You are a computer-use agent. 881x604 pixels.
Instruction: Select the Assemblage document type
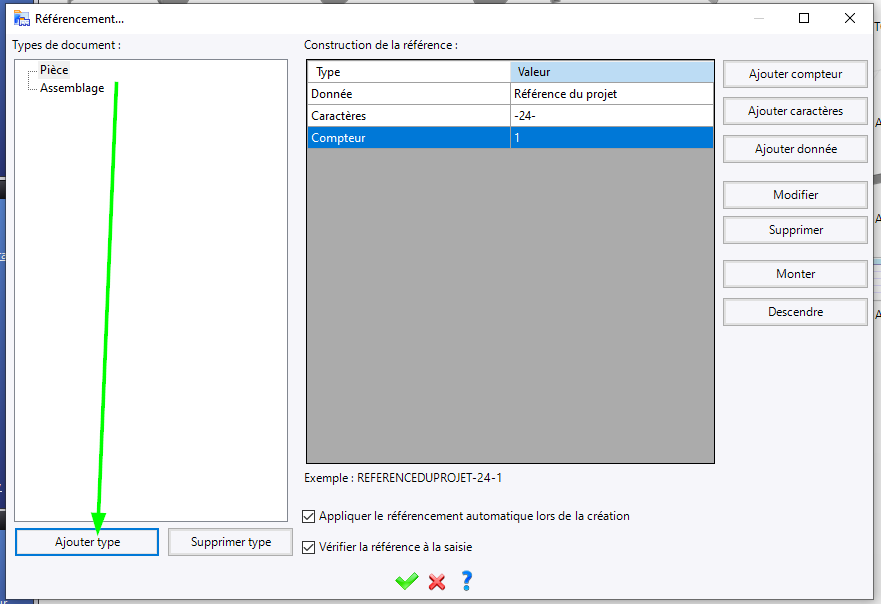(72, 88)
